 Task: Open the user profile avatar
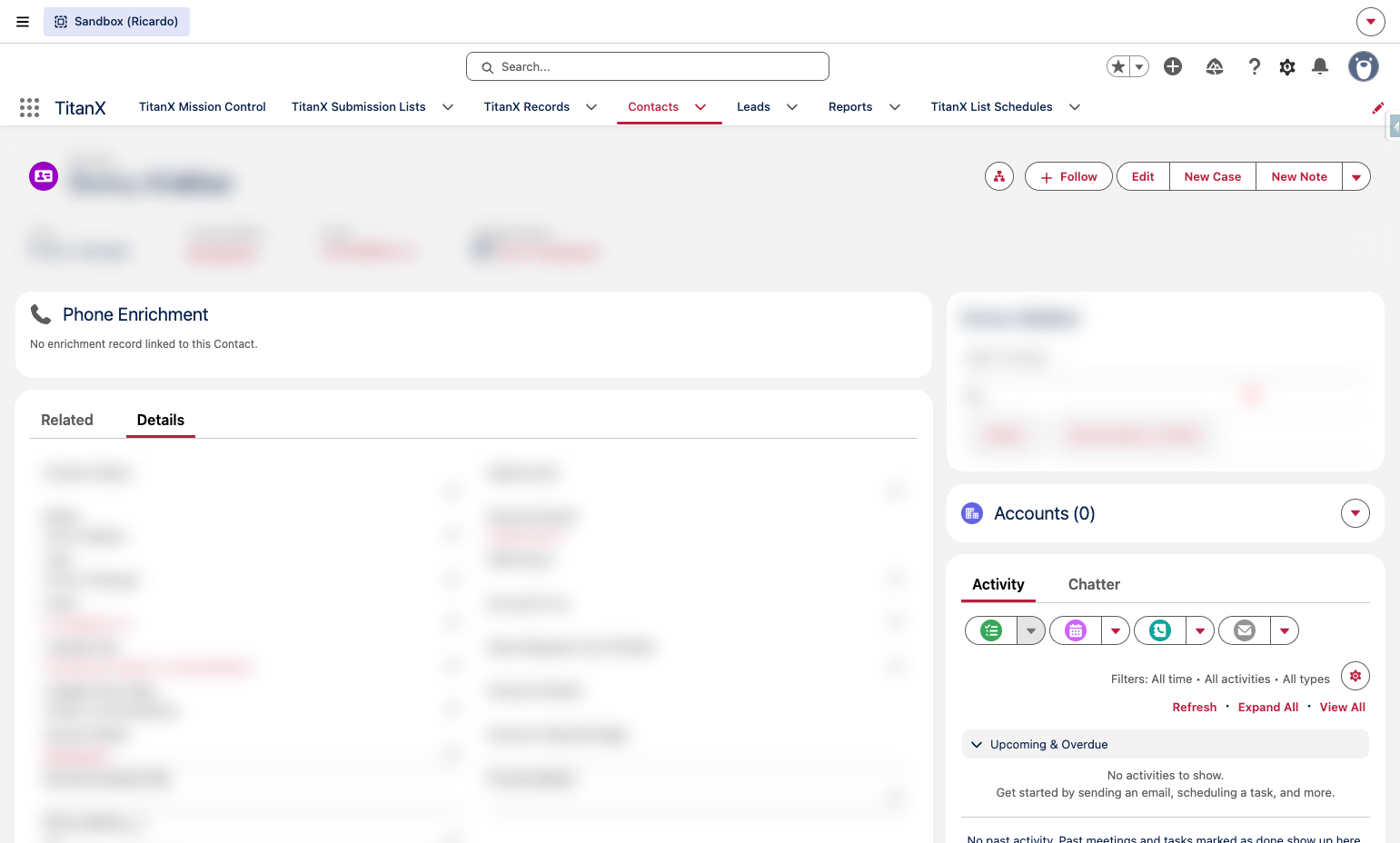click(1363, 66)
